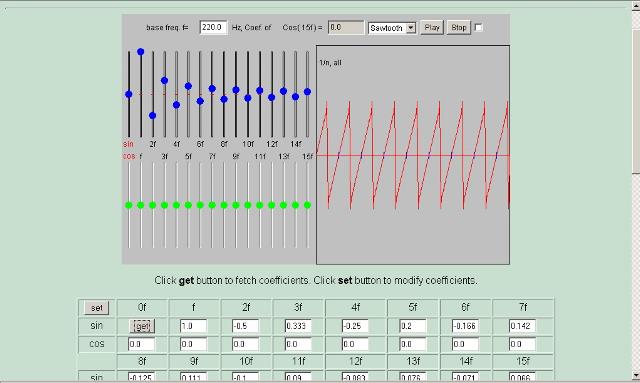Click the Play button

tap(432, 28)
